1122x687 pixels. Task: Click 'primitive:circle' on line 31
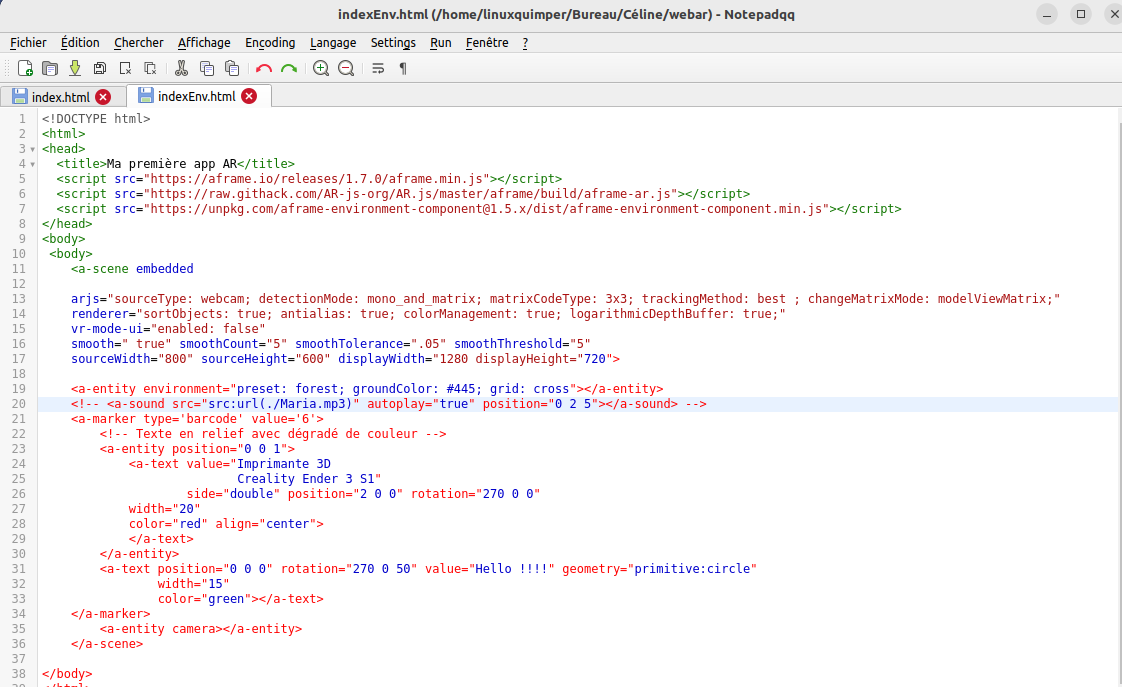click(692, 569)
